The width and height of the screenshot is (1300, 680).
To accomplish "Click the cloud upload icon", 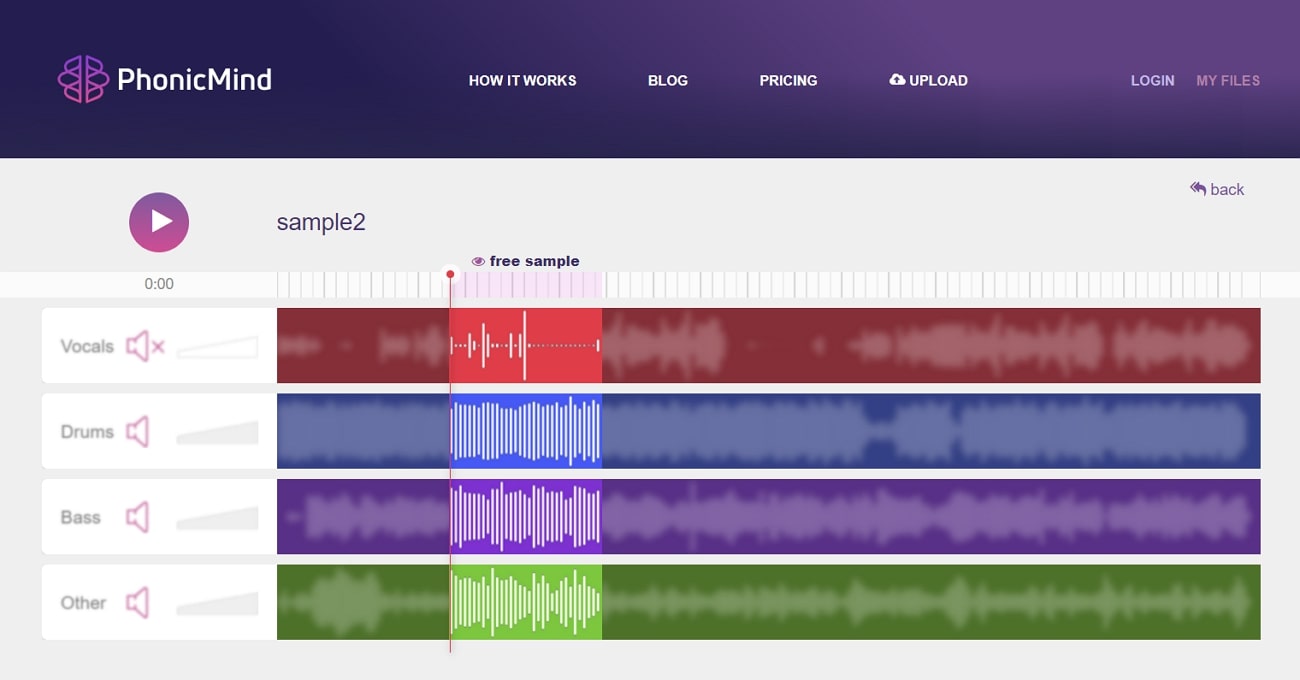I will click(x=897, y=80).
